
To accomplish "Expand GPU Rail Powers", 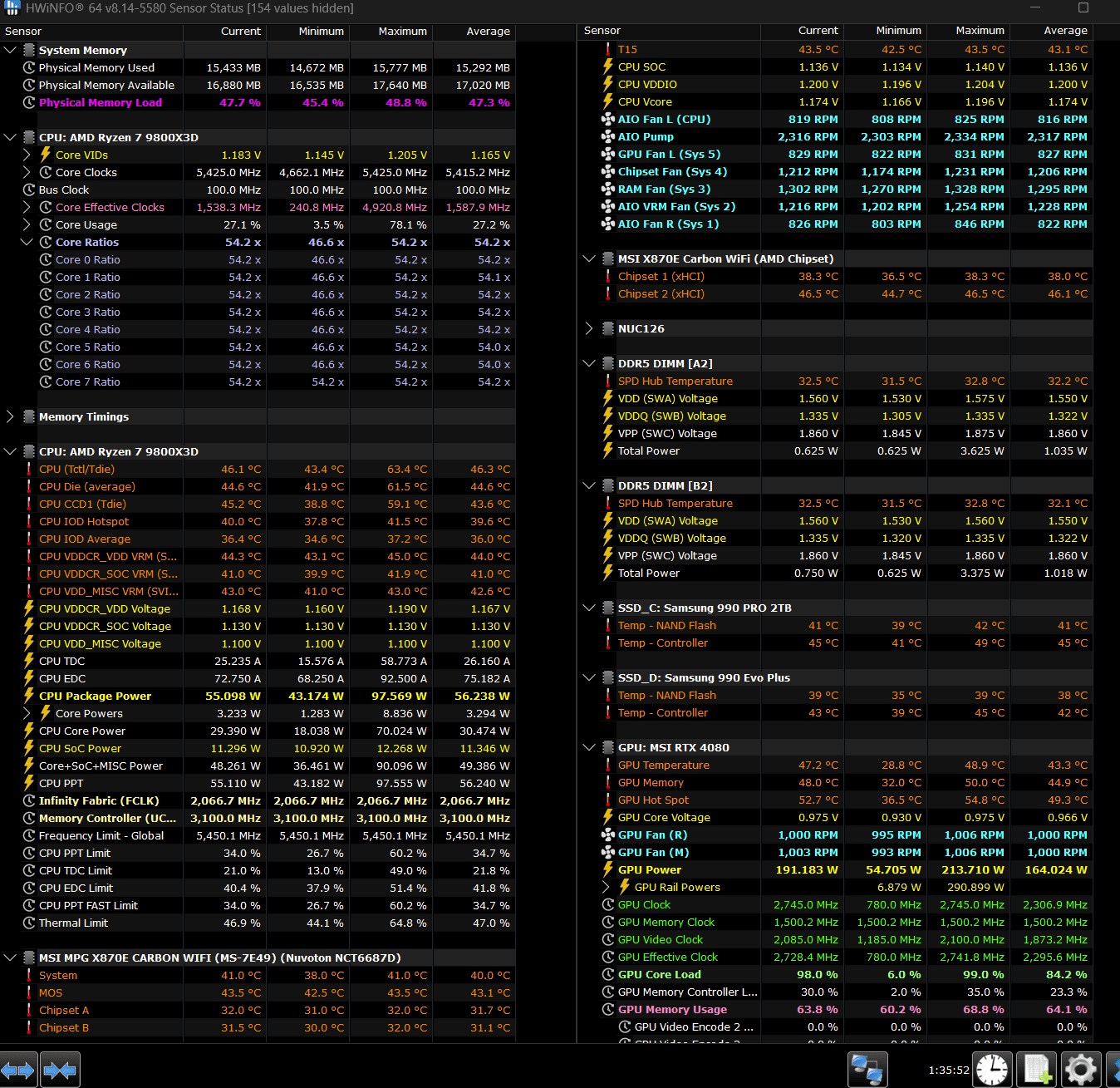I will point(606,887).
